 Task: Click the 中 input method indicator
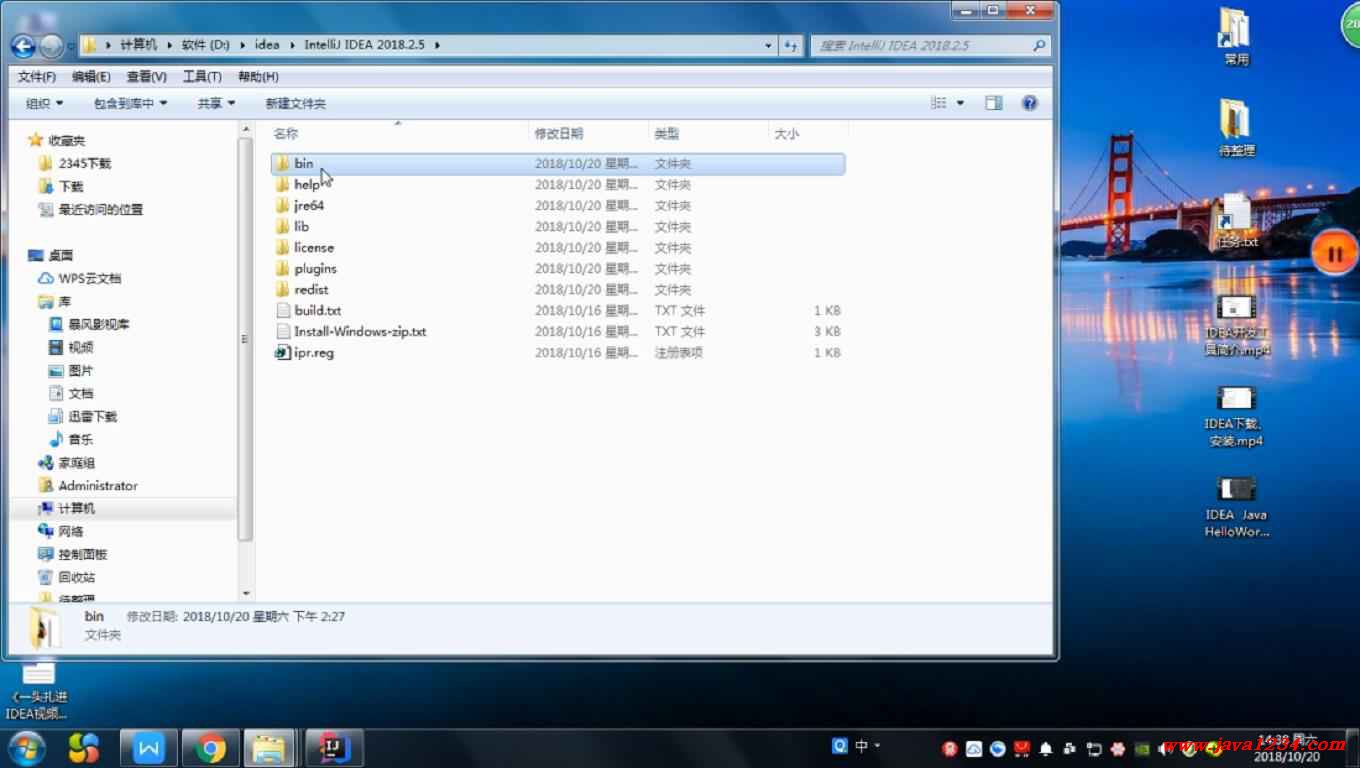coord(862,746)
